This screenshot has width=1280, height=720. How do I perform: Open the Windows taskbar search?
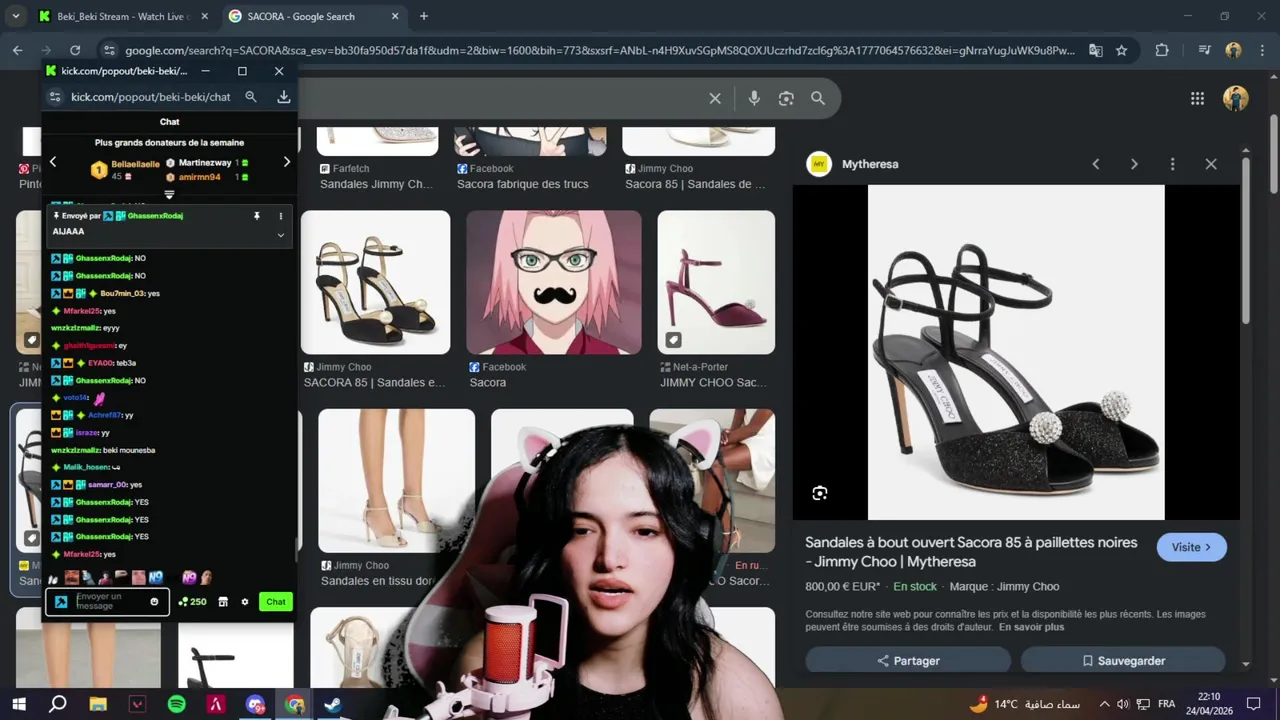[58, 704]
